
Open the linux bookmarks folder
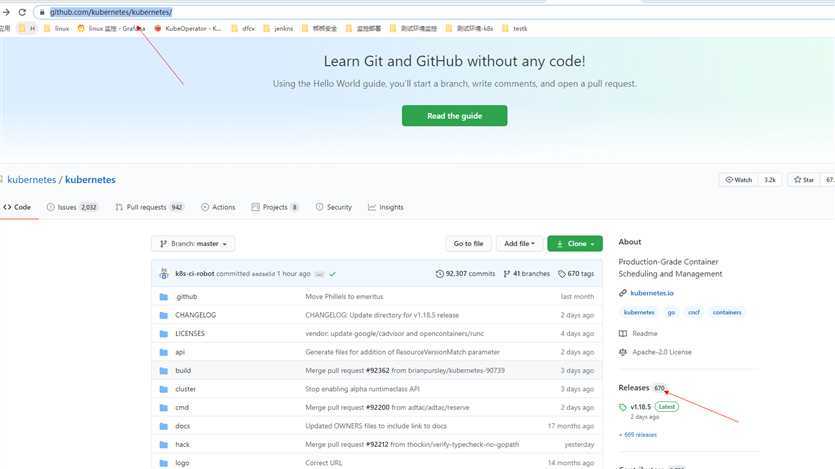click(56, 28)
